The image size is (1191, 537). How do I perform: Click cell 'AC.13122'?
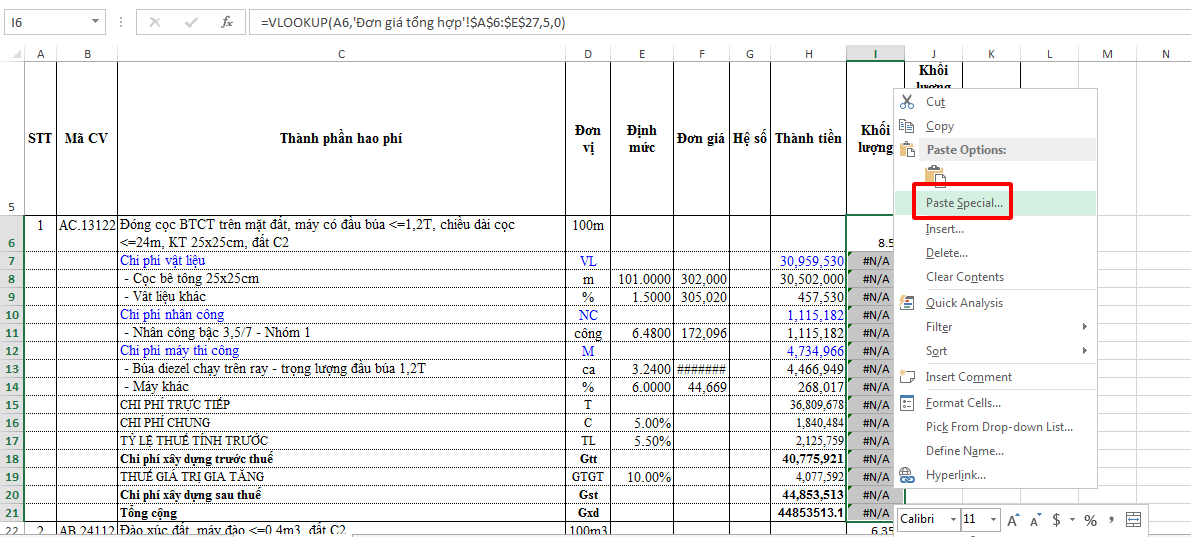point(87,233)
